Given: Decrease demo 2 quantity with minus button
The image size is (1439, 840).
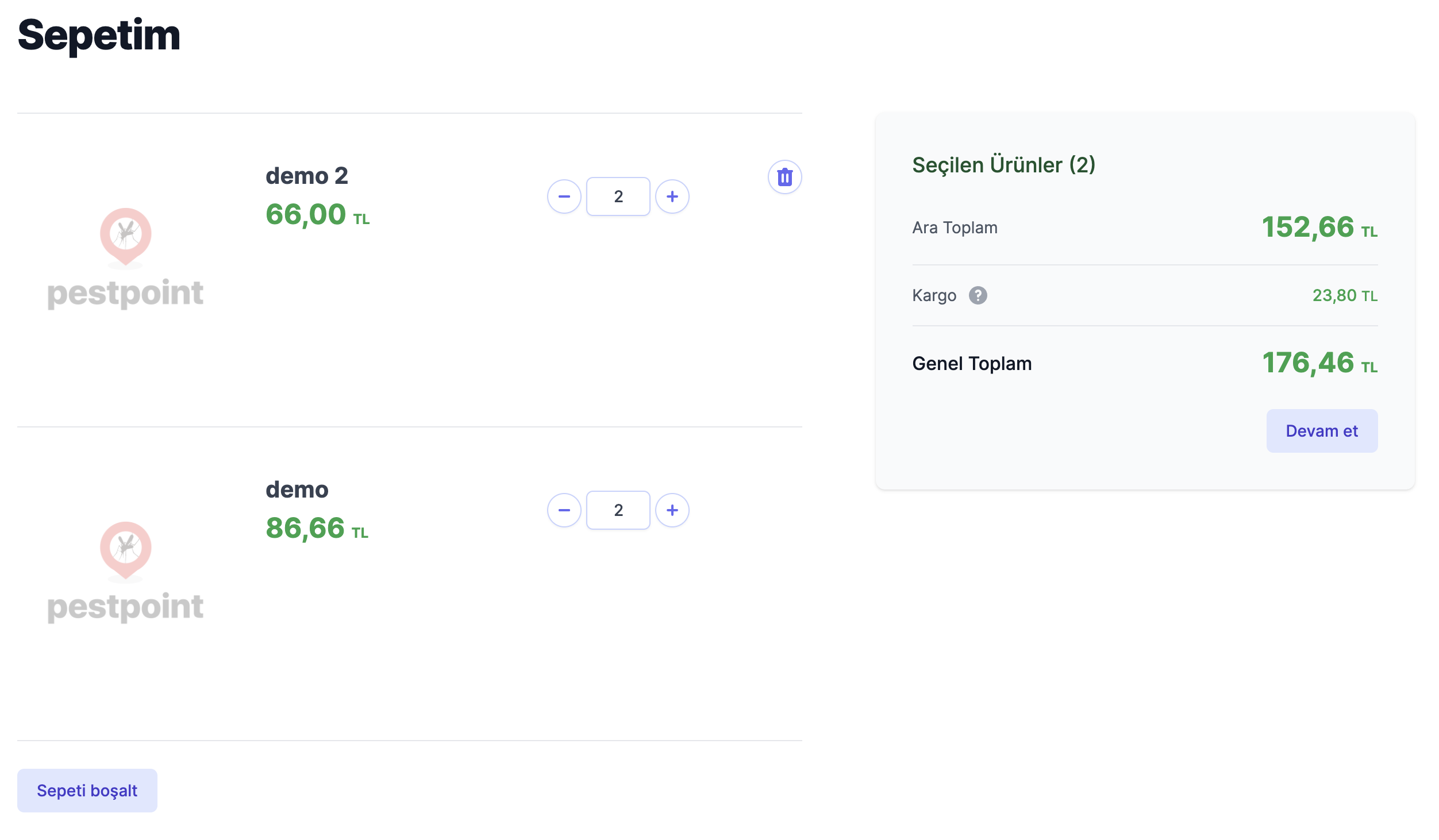Looking at the screenshot, I should pos(564,196).
